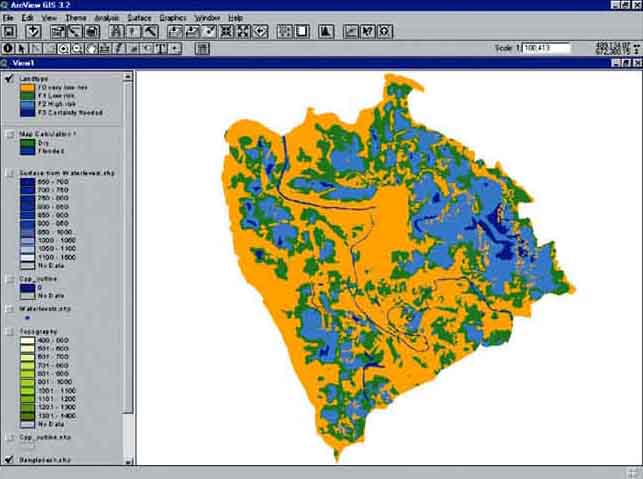The image size is (643, 479).
Task: Open the Theme menu
Action: click(75, 18)
